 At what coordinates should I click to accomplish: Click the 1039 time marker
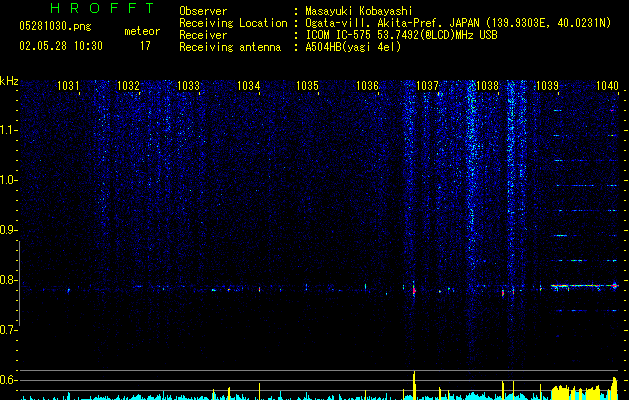tap(547, 86)
